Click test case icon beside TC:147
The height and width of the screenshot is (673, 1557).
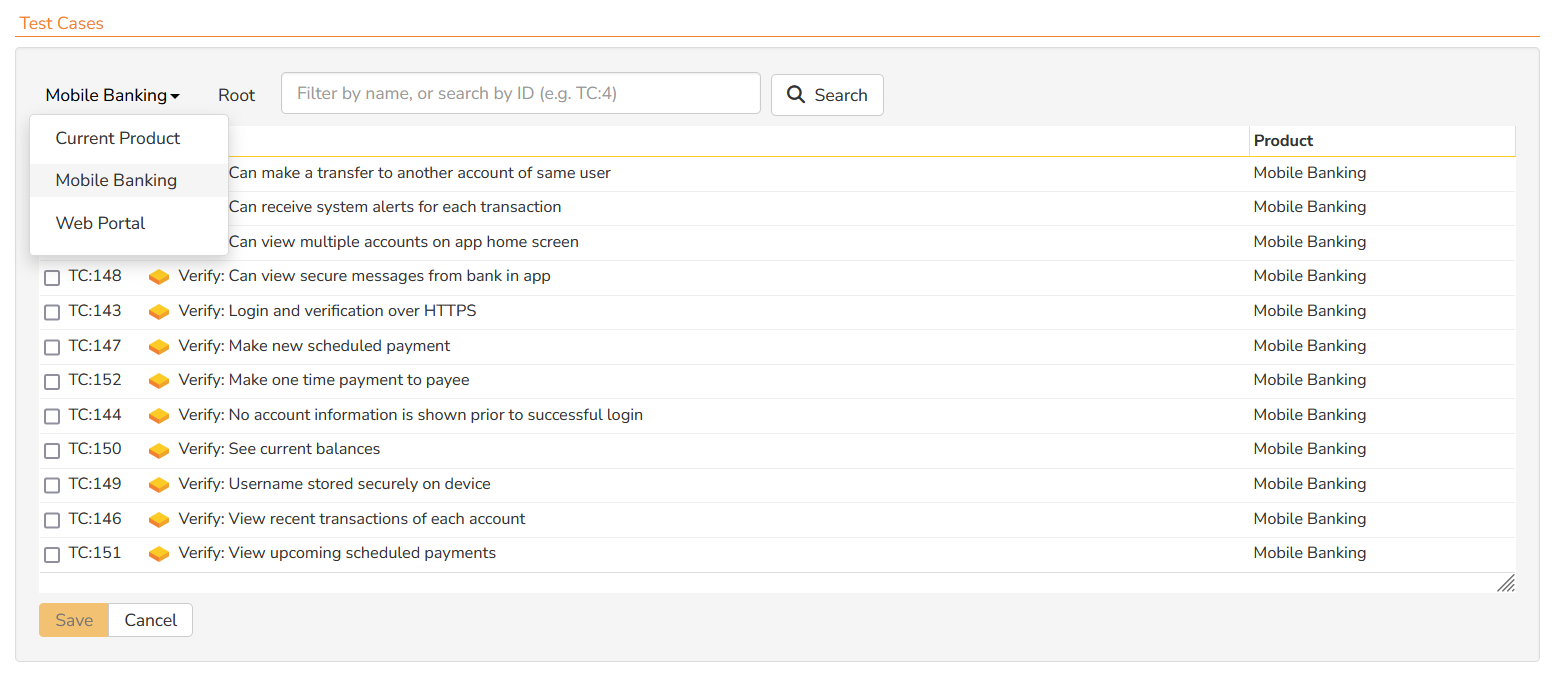[x=158, y=347]
